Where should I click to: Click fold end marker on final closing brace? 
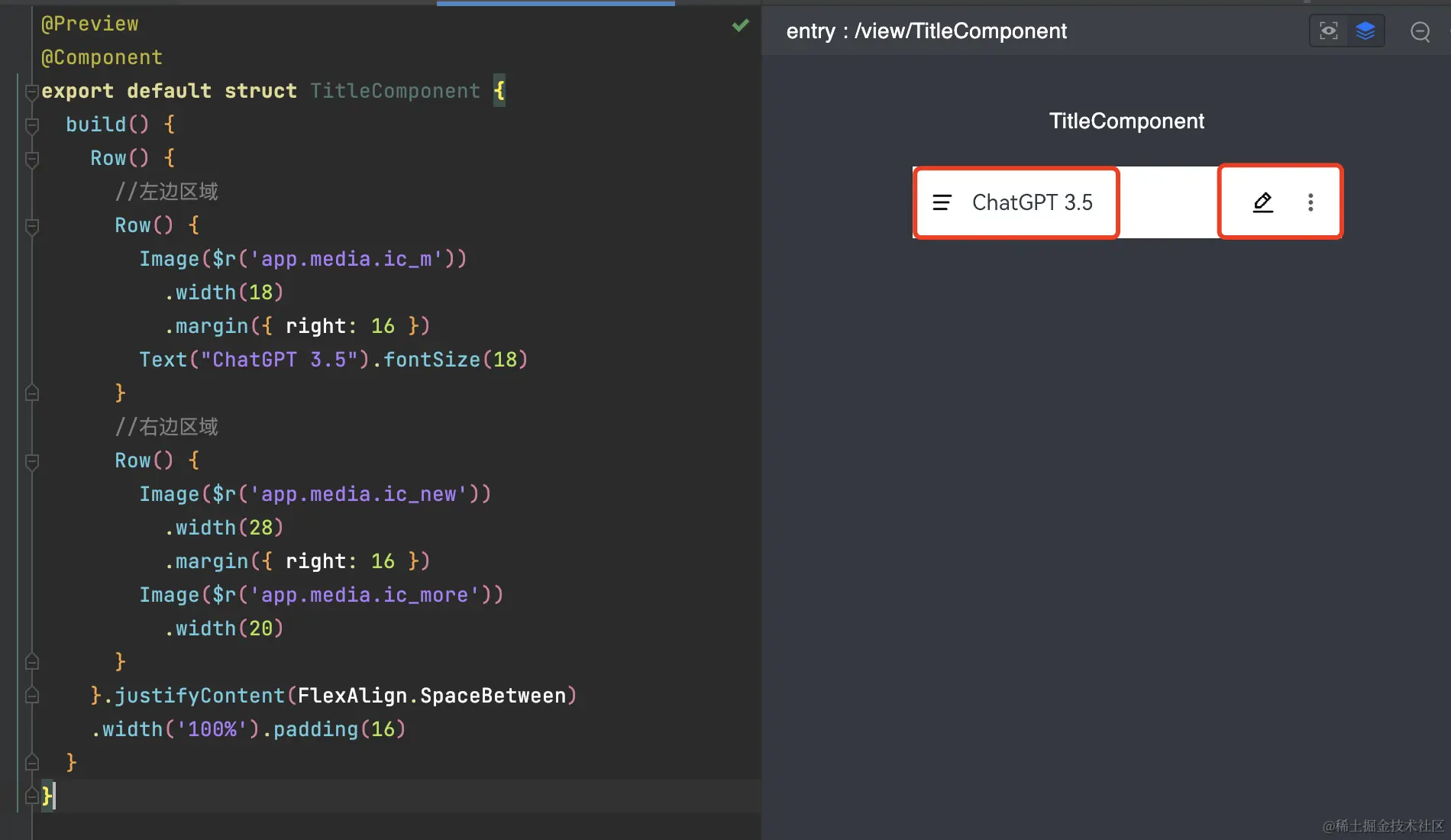tap(32, 796)
